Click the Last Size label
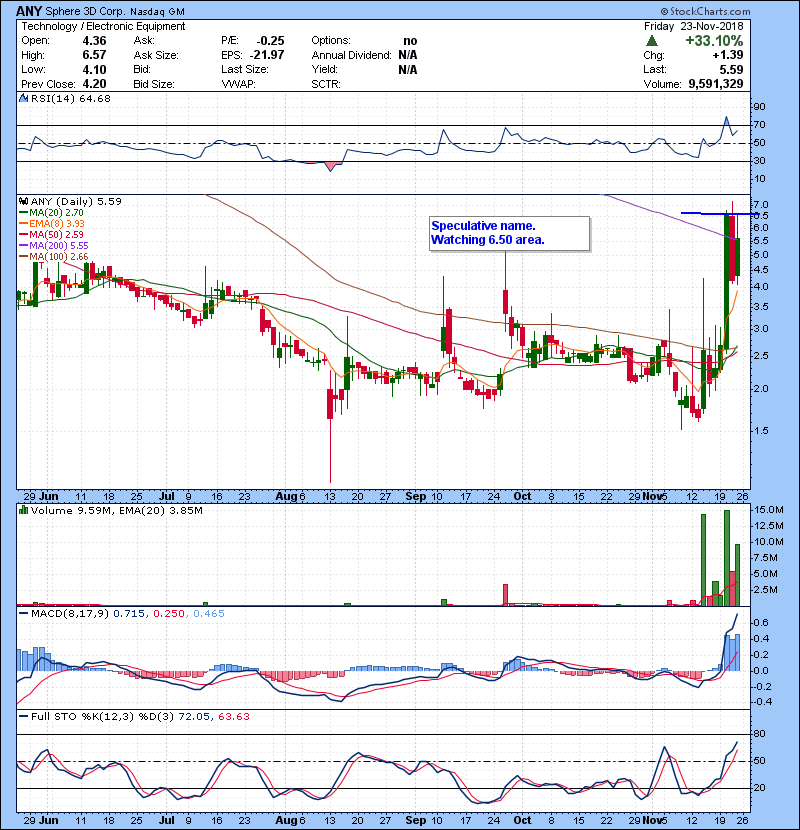This screenshot has height=830, width=800. (245, 69)
